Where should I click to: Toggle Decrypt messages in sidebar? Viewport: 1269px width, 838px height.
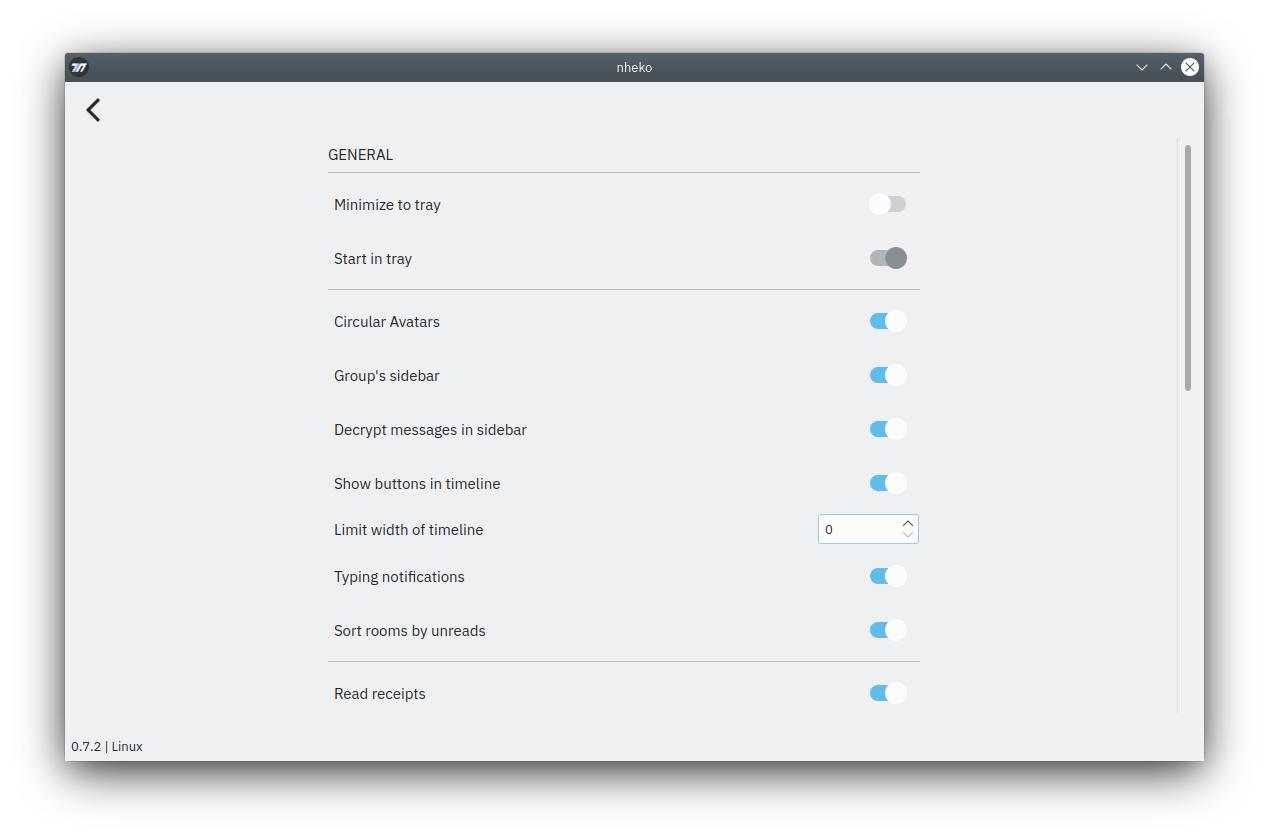pos(887,429)
